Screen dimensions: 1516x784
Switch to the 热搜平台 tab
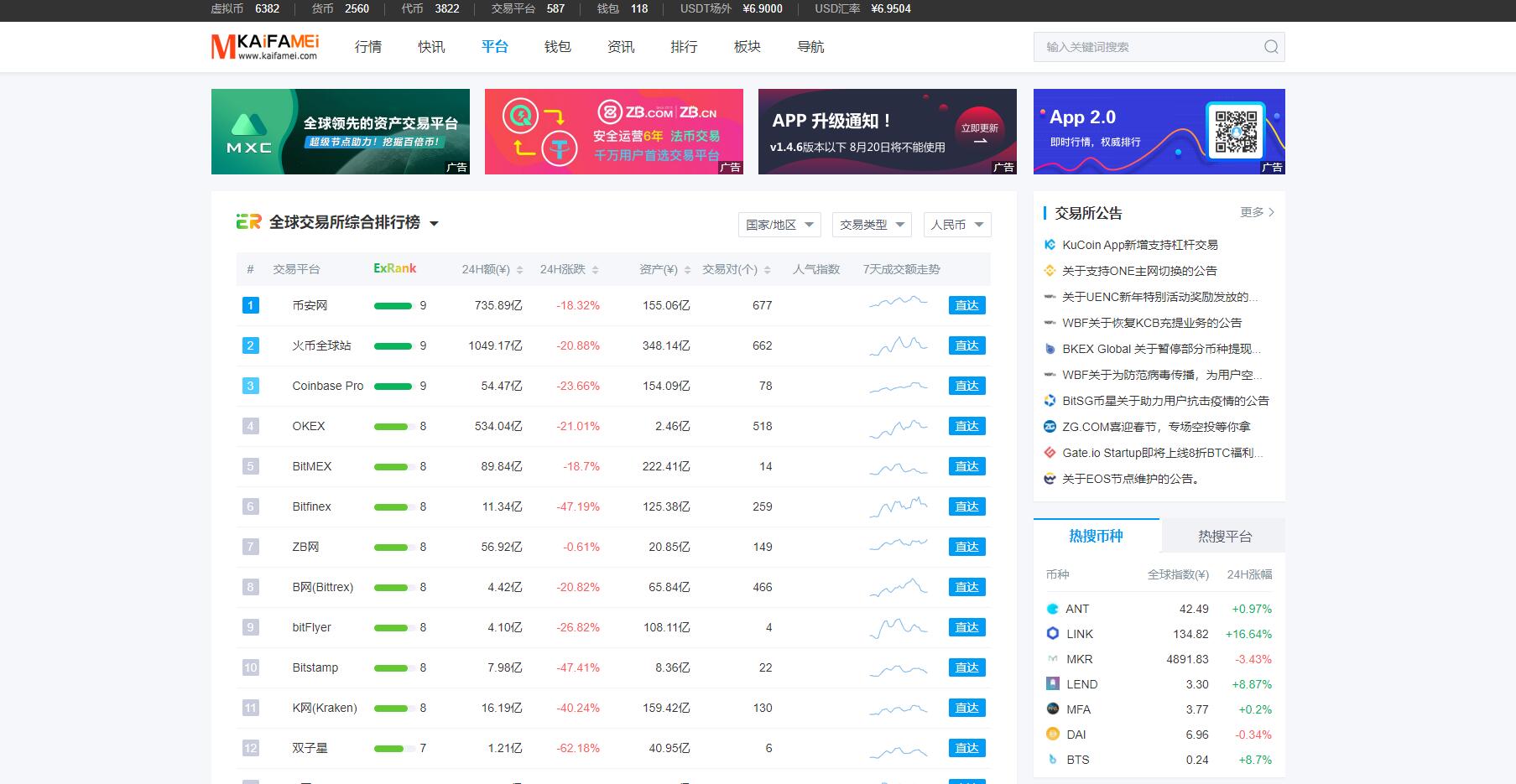[x=1224, y=537]
